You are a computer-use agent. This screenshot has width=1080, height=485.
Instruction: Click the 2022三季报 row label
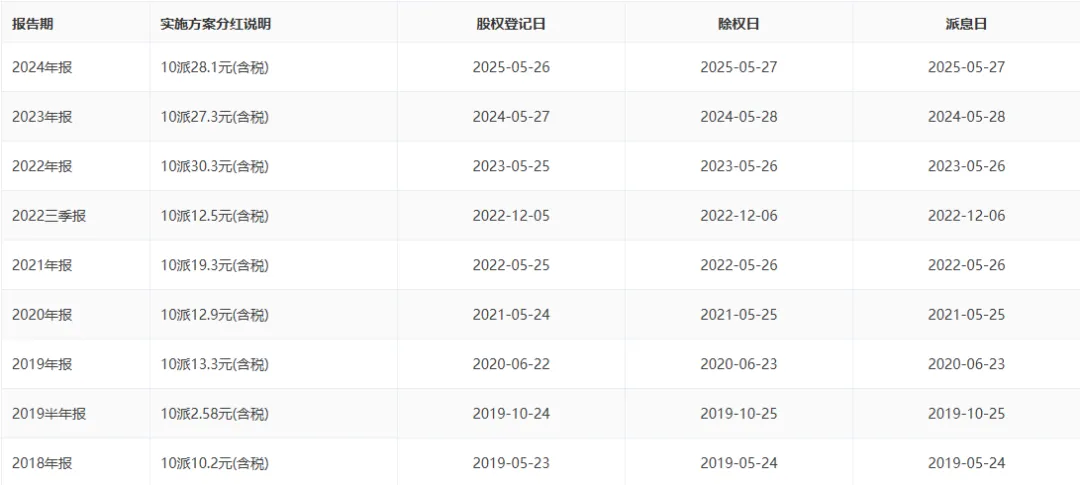(x=49, y=215)
